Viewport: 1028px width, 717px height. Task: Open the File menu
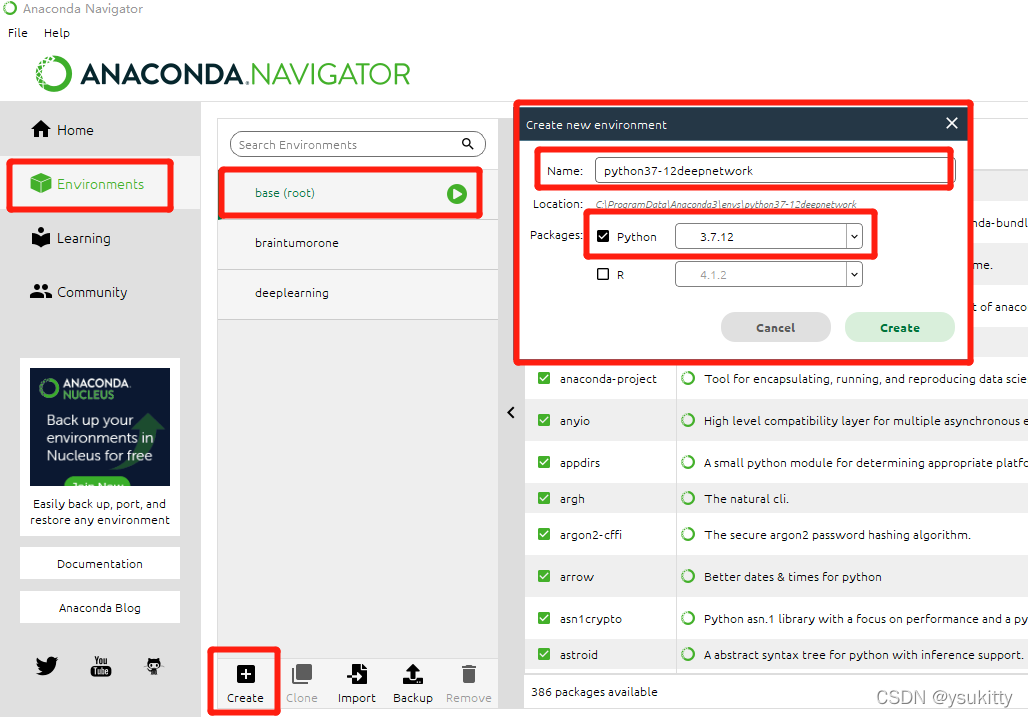point(18,33)
